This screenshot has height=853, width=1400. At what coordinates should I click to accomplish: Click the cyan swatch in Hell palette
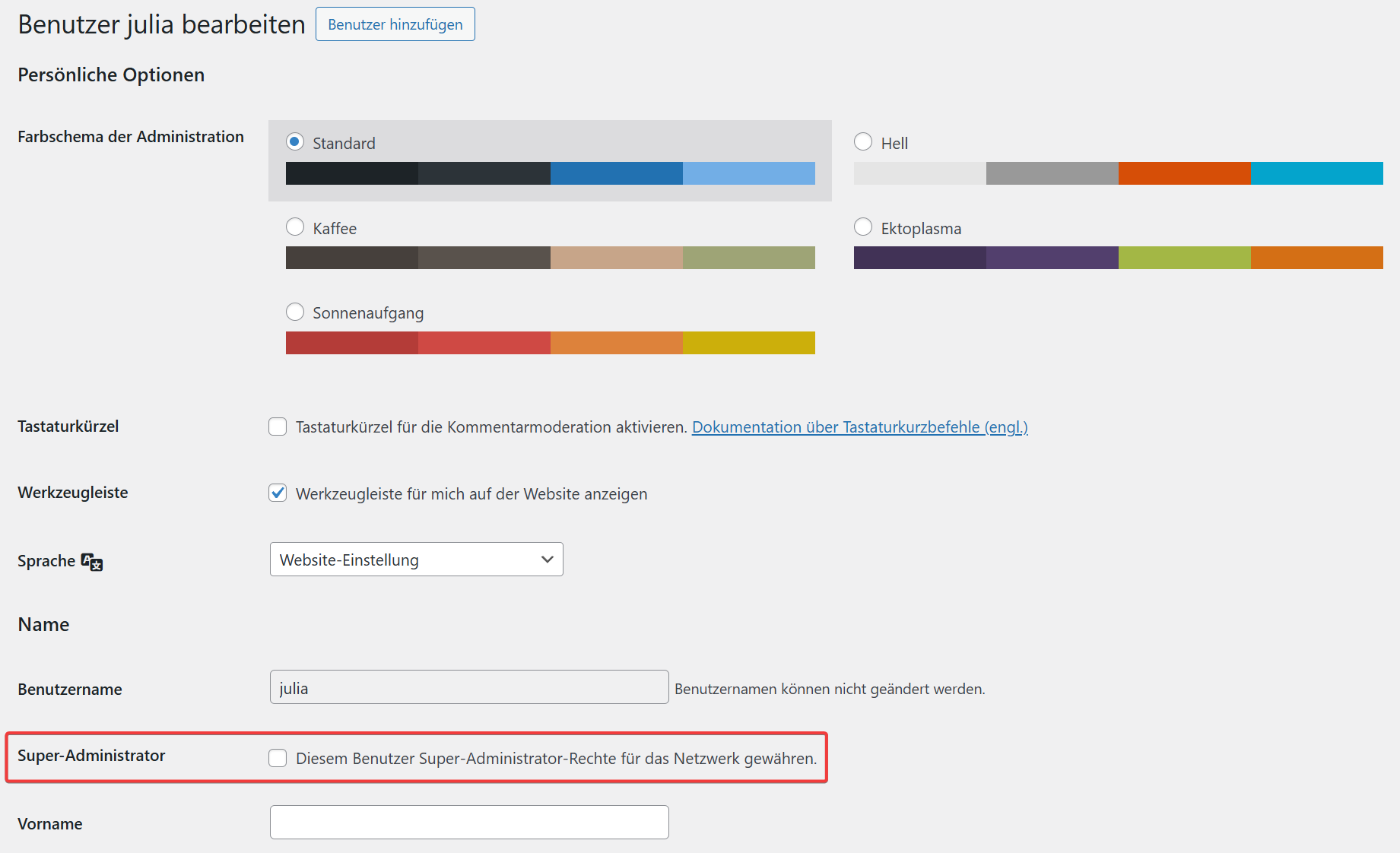1316,173
